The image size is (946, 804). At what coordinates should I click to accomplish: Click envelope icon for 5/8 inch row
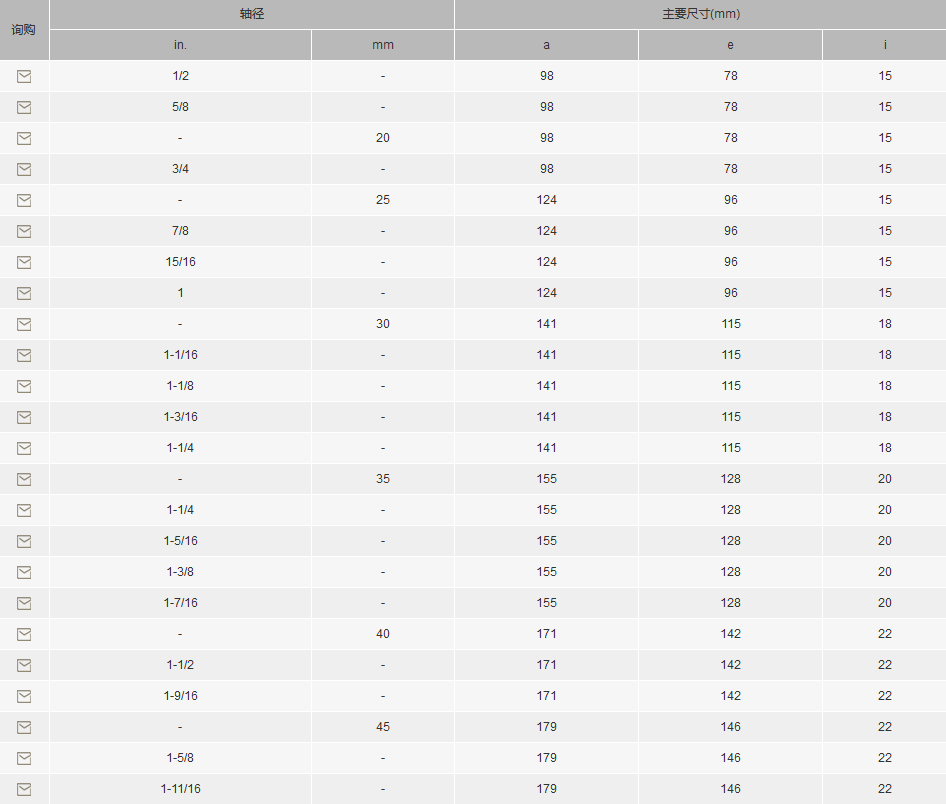point(24,107)
